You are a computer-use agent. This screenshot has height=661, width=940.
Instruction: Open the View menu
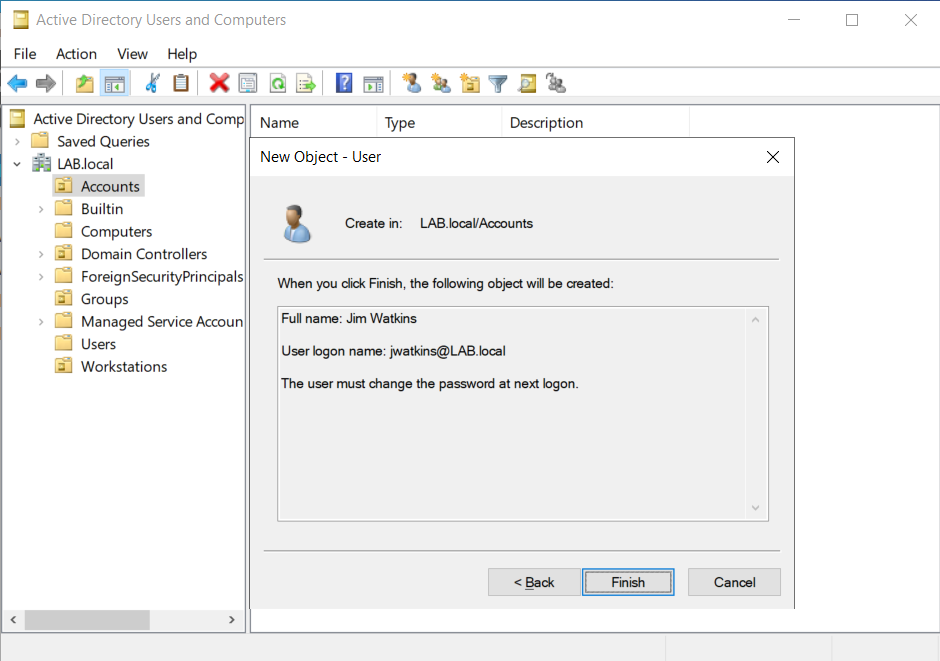(132, 54)
